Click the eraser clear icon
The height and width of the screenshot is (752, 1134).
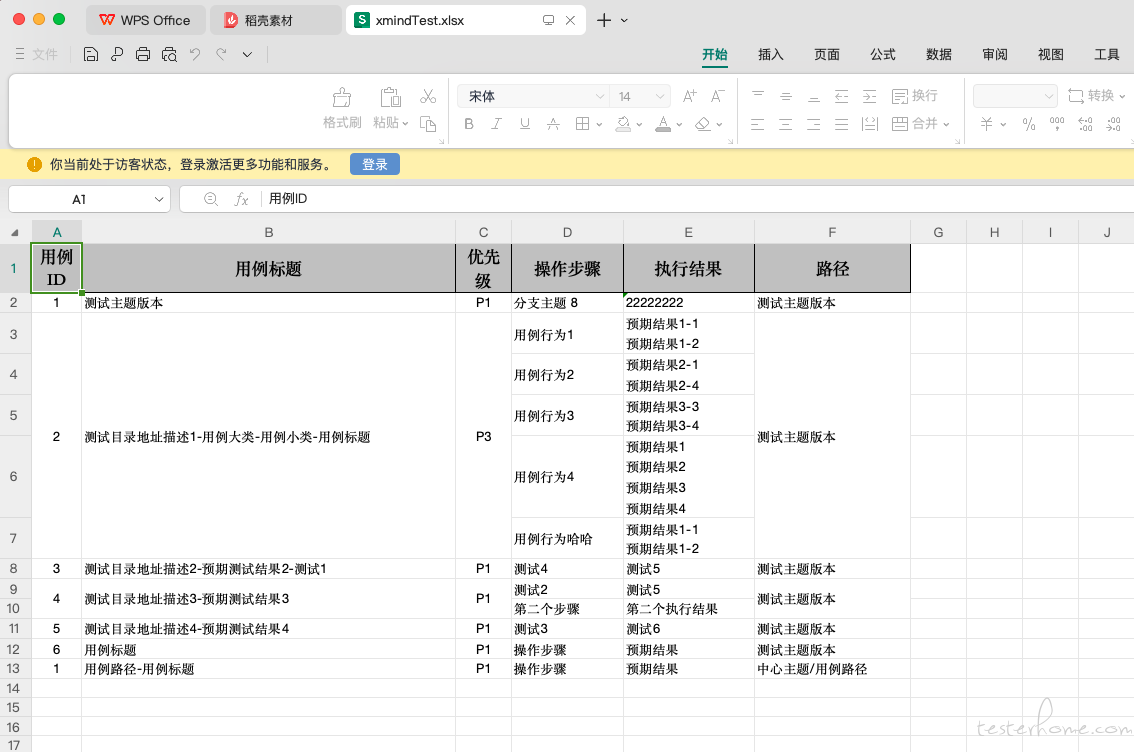click(x=702, y=124)
